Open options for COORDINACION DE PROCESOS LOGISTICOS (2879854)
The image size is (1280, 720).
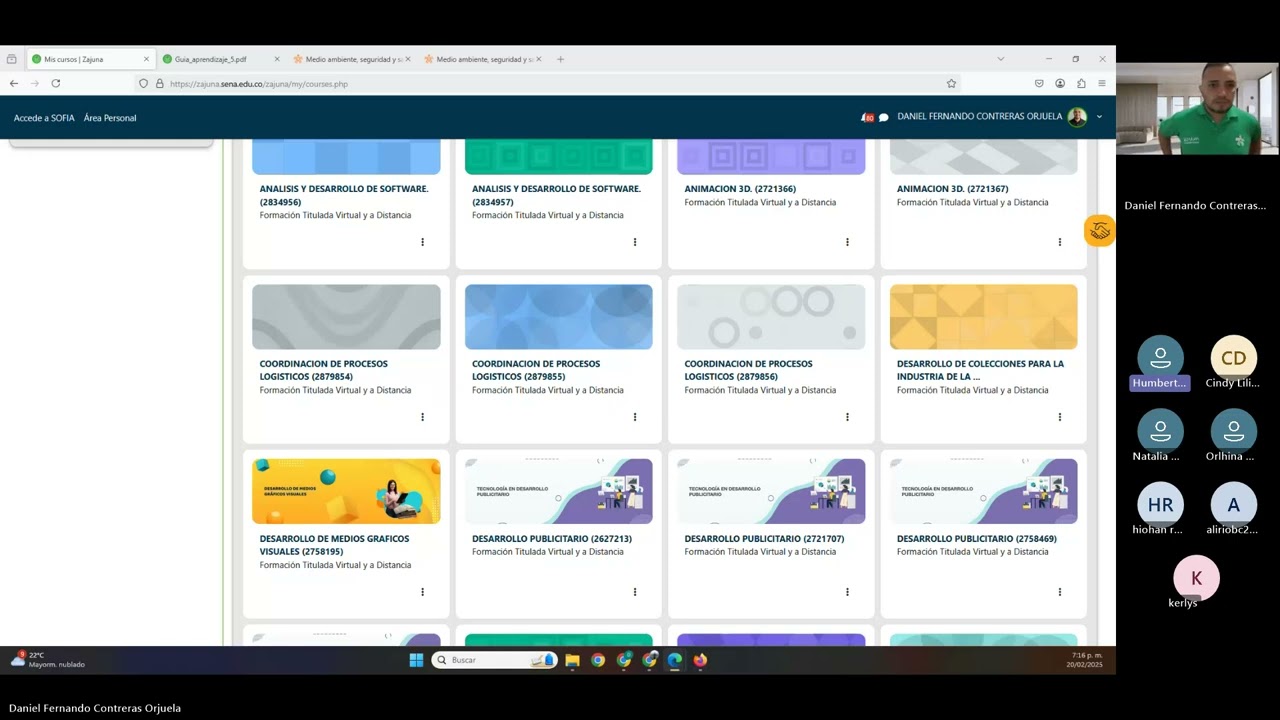[x=422, y=417]
